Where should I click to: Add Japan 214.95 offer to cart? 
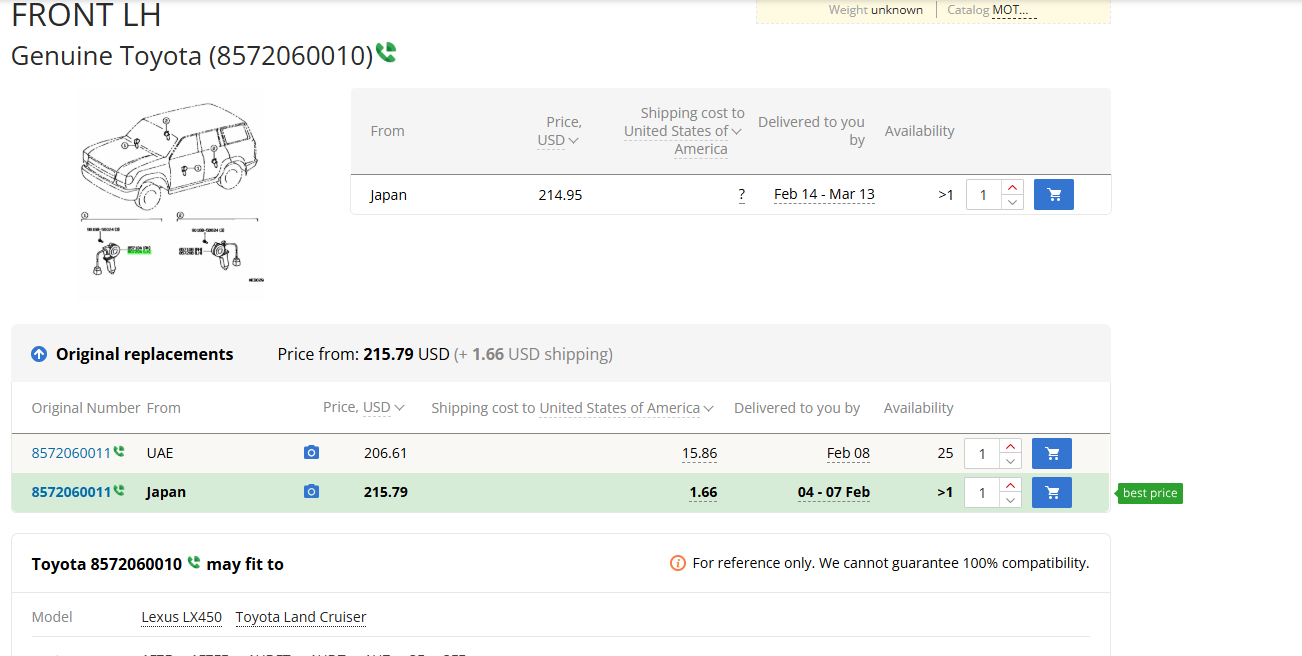(x=1053, y=195)
